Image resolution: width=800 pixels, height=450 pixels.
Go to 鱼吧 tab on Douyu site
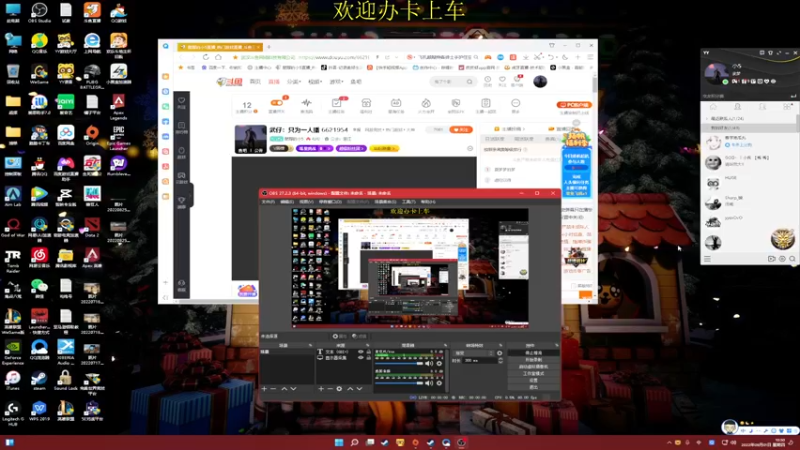(356, 82)
